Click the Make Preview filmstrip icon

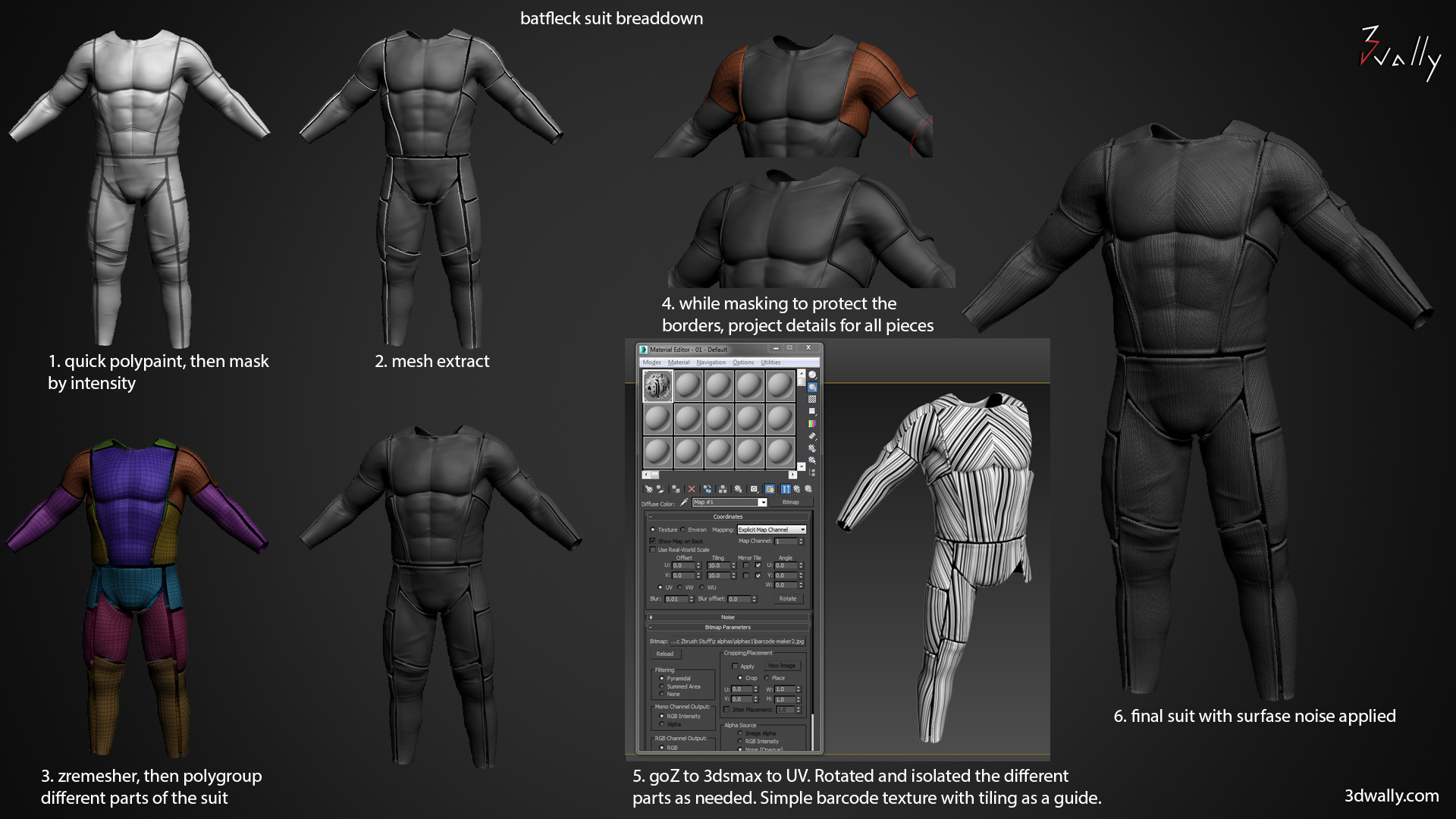(x=812, y=435)
